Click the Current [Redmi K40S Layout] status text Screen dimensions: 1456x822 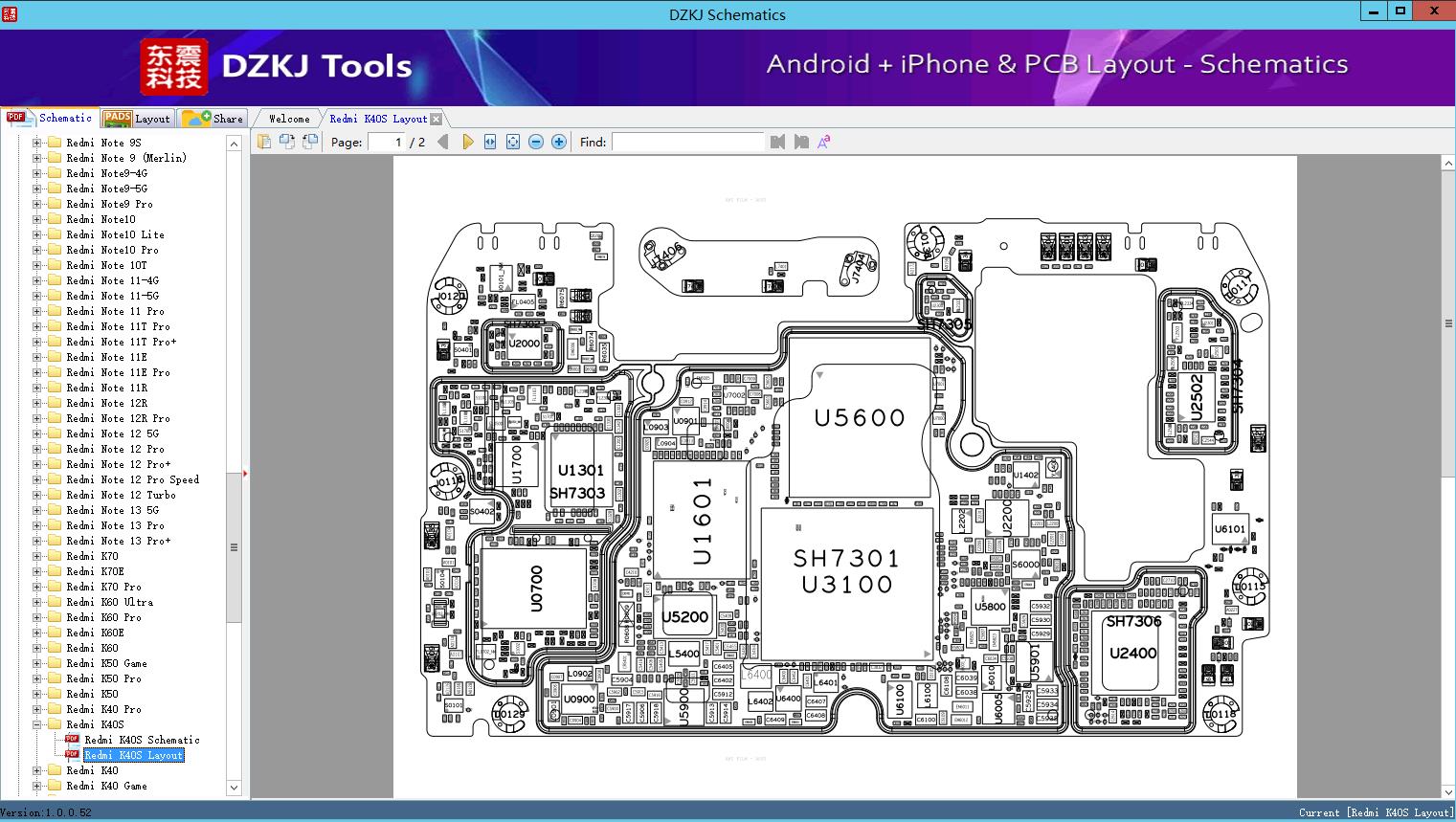click(x=1376, y=812)
